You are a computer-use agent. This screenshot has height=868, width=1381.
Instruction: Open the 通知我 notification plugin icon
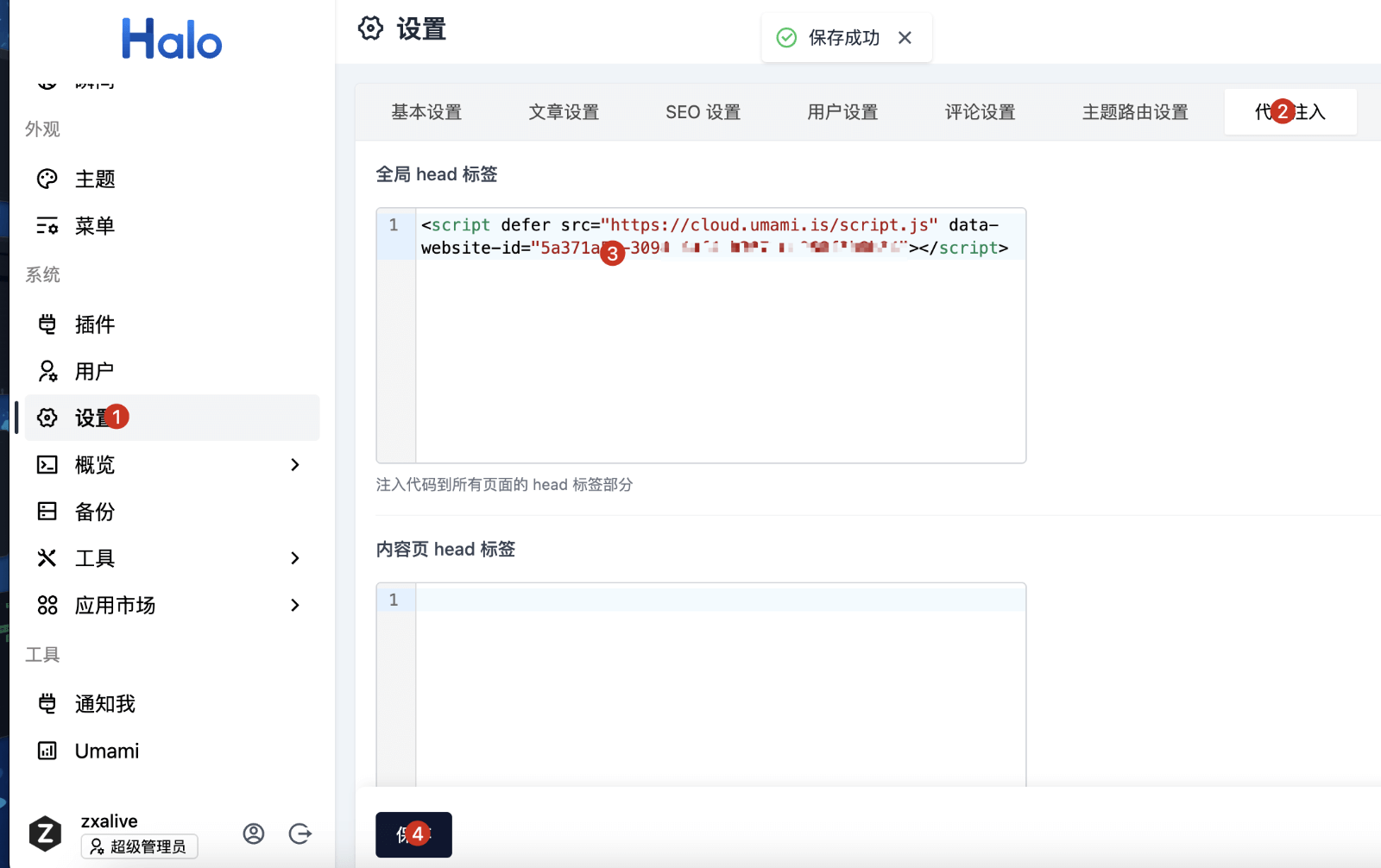pyautogui.click(x=47, y=704)
